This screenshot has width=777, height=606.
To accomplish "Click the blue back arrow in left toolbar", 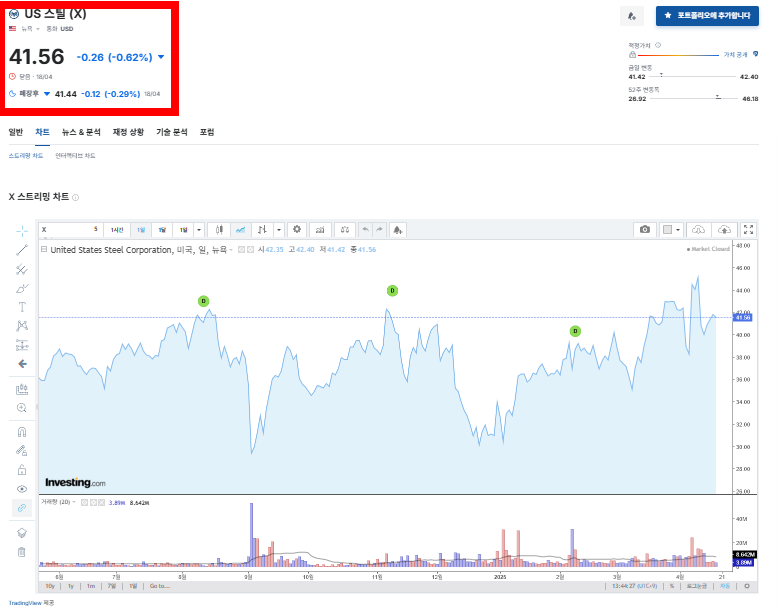I will pos(22,364).
